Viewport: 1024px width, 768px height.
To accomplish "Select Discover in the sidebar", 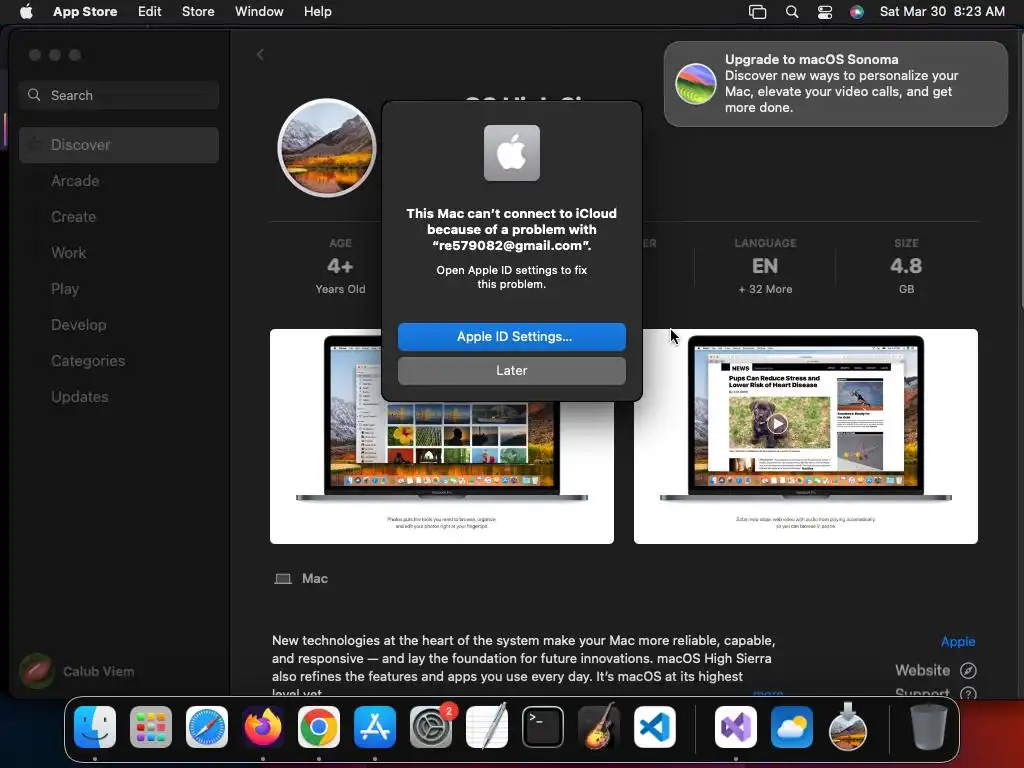I will click(x=119, y=145).
